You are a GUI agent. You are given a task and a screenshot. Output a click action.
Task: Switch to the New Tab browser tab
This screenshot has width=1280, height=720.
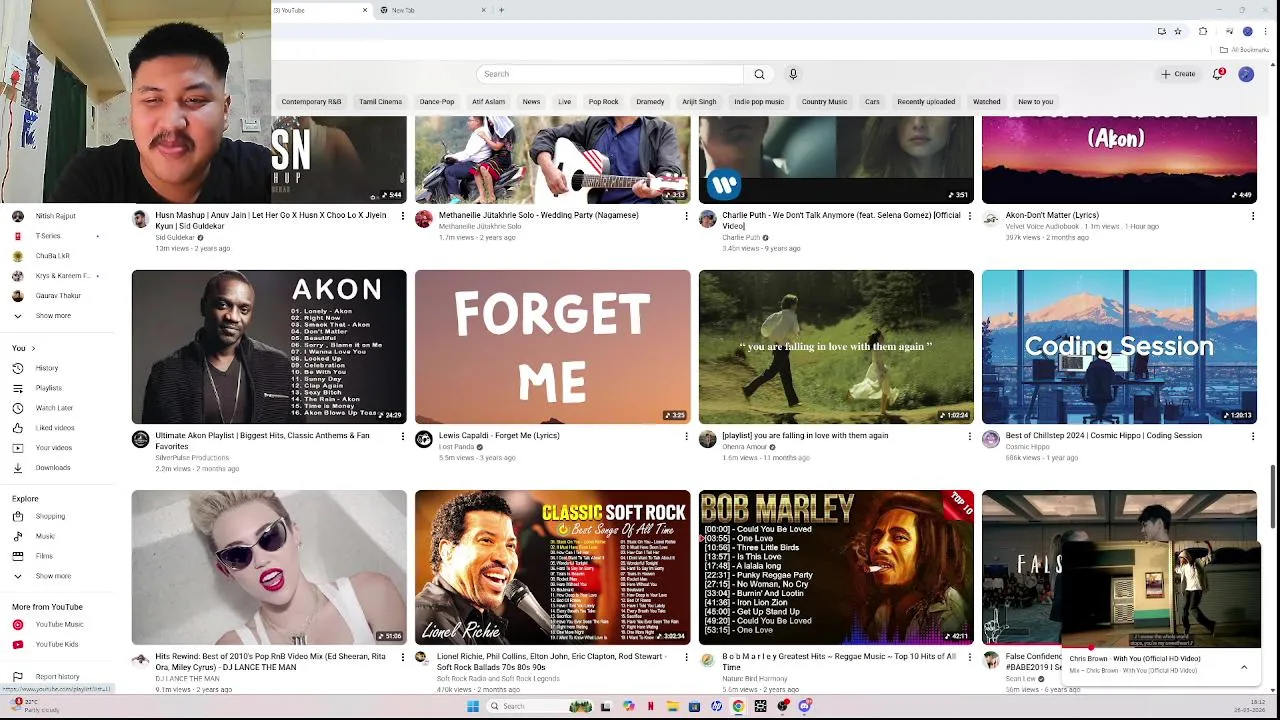pos(430,10)
